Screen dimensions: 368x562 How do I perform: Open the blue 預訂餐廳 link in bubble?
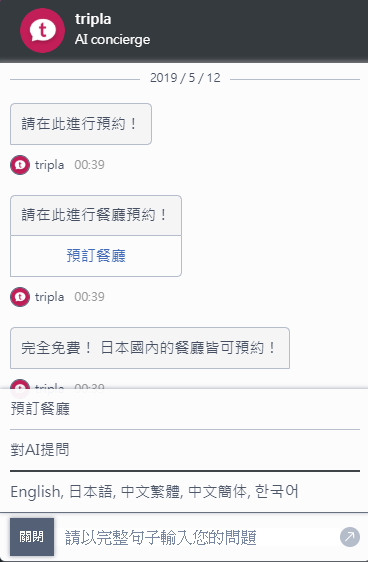(x=96, y=256)
